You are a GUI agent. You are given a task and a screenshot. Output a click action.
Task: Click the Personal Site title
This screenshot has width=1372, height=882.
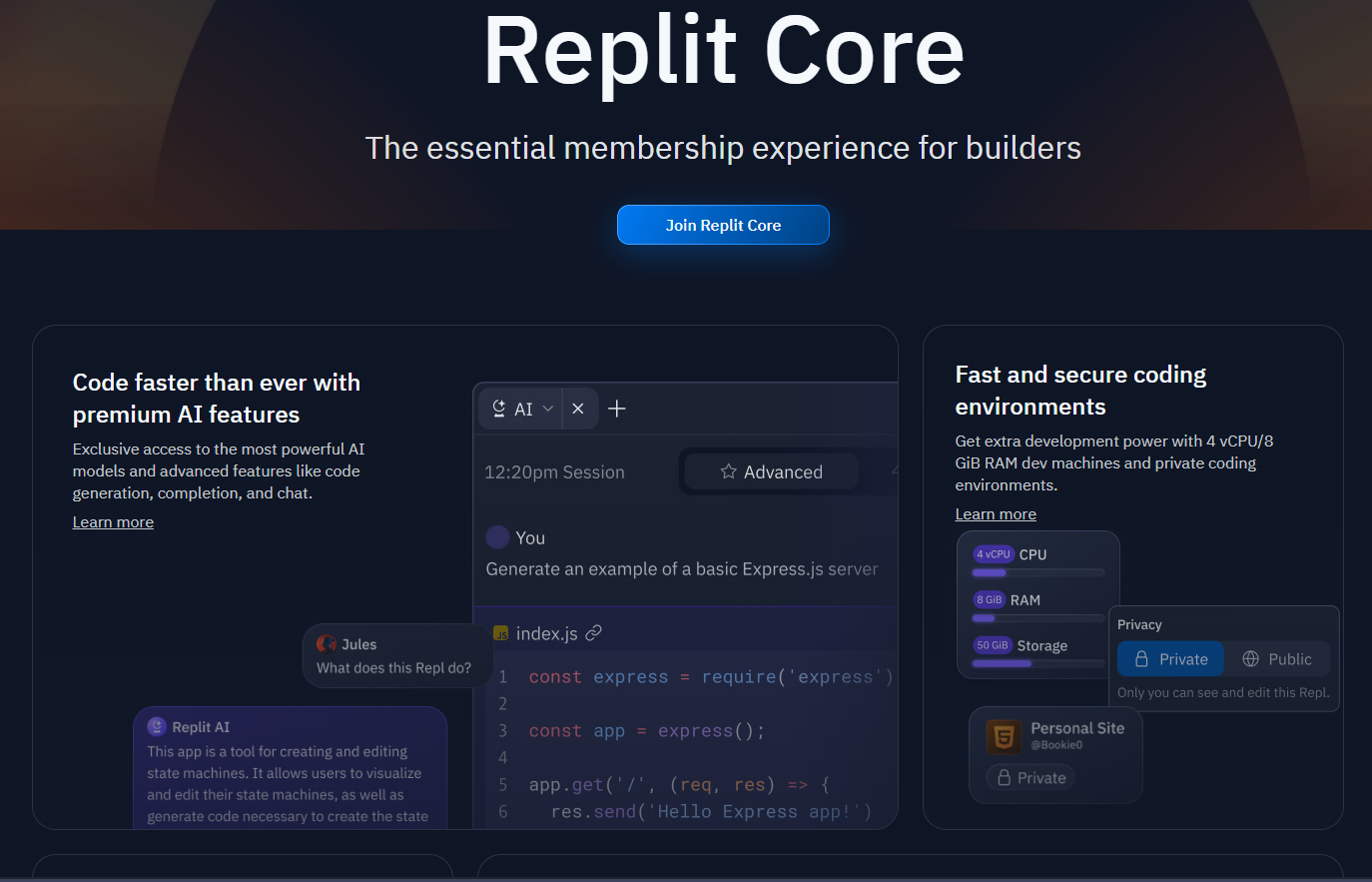tap(1077, 728)
